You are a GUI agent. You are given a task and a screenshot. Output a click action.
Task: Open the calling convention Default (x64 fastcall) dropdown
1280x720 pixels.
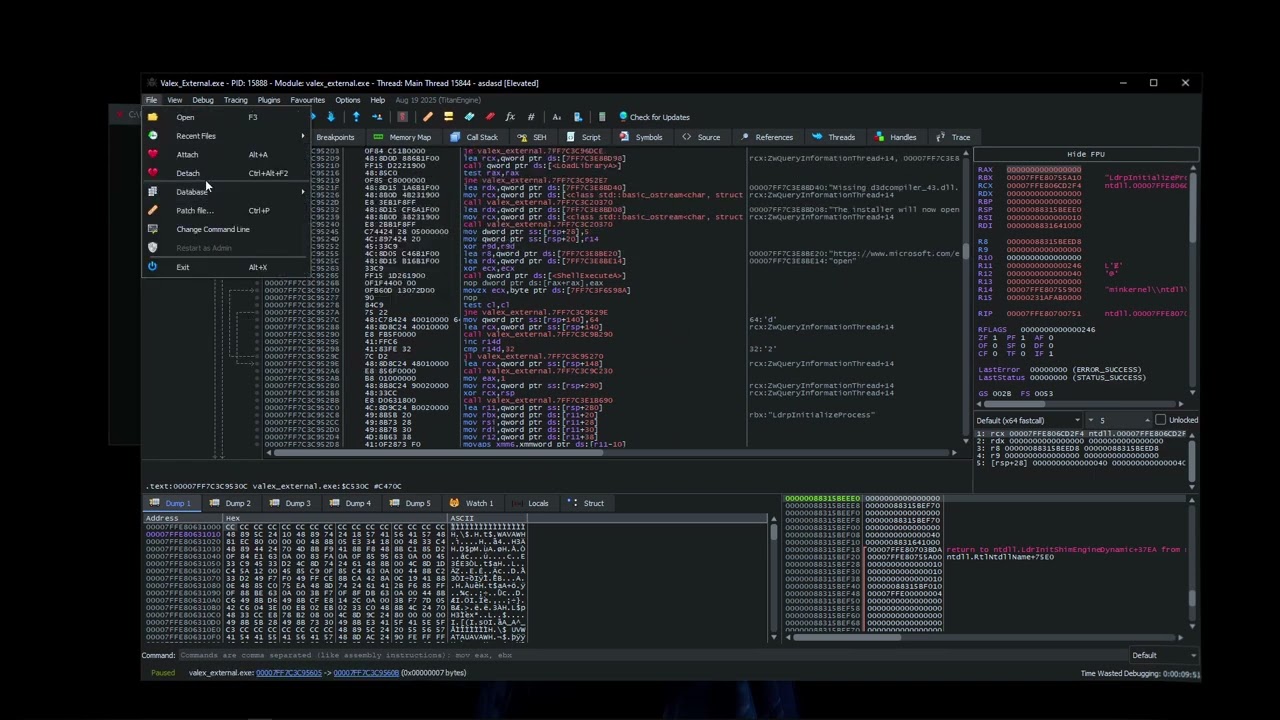(x=1029, y=420)
